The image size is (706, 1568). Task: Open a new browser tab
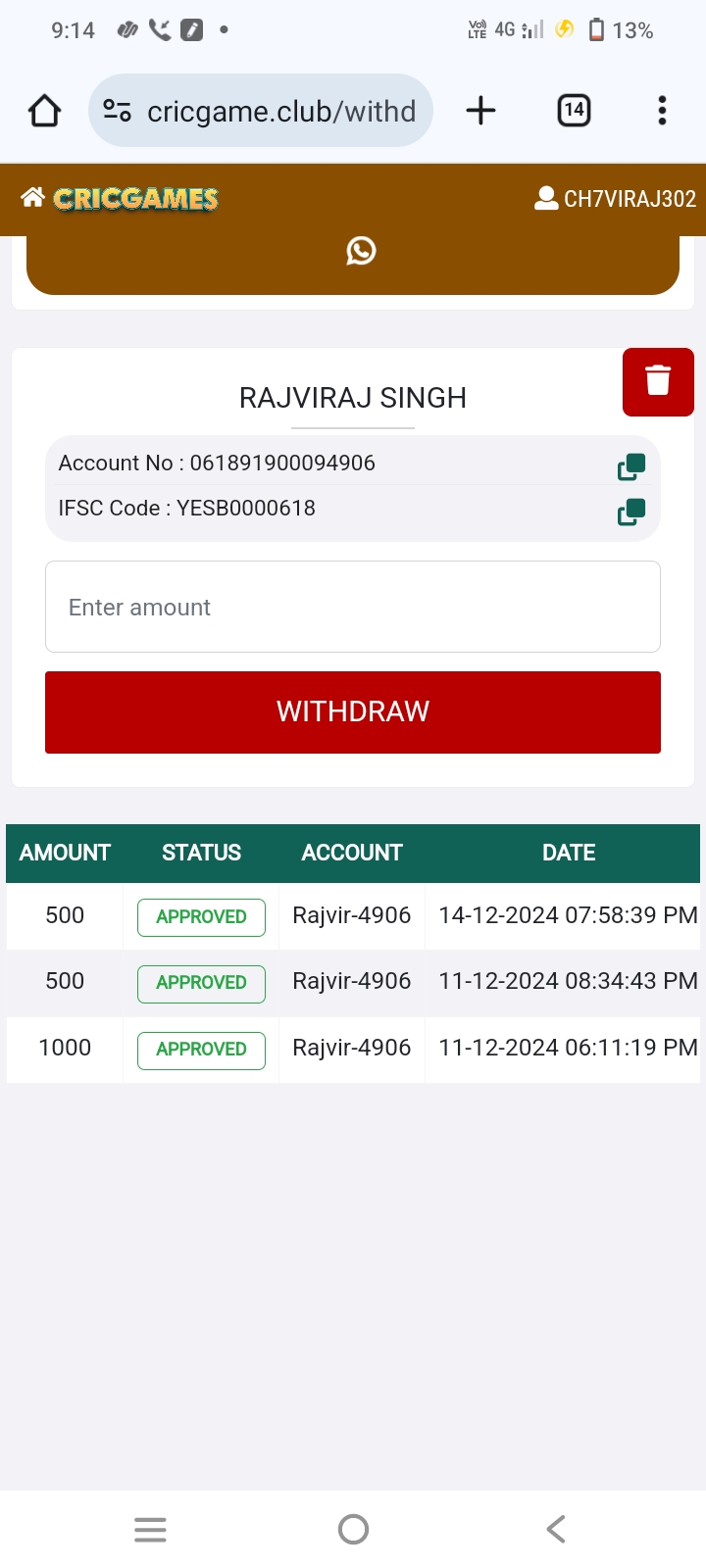(x=480, y=111)
